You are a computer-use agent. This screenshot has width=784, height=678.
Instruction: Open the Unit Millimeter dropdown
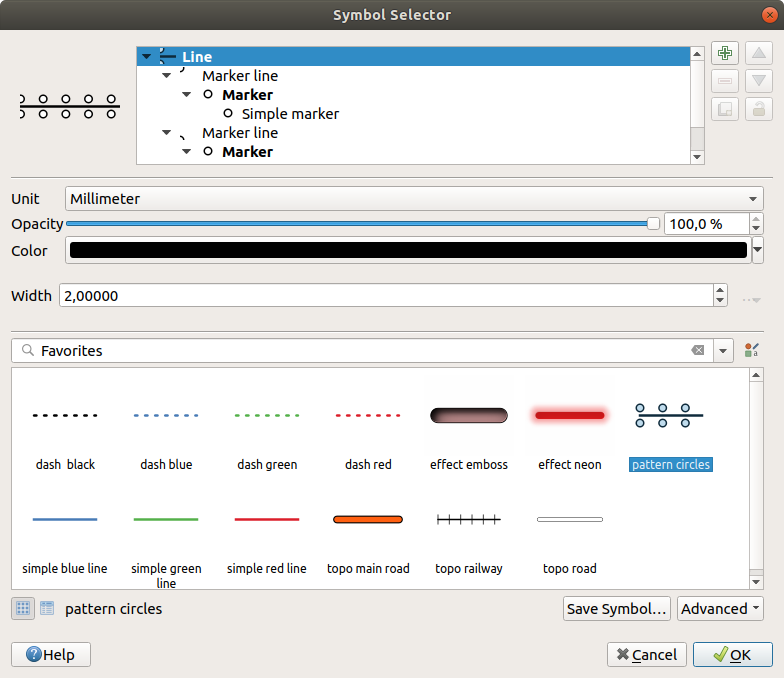click(414, 198)
